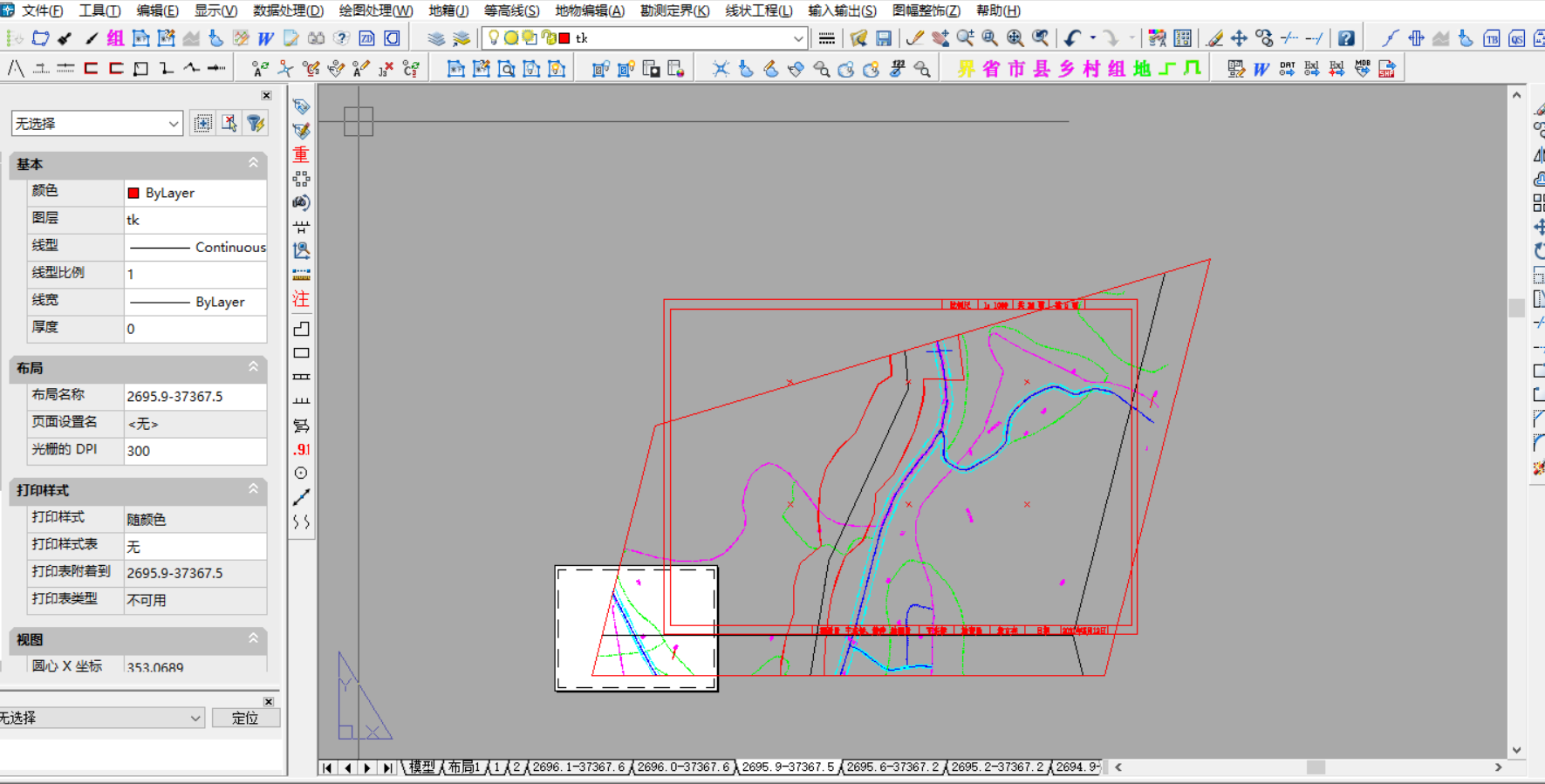Click the zoom extents magnifier with arrows
The height and width of the screenshot is (784, 1545).
[x=1015, y=38]
